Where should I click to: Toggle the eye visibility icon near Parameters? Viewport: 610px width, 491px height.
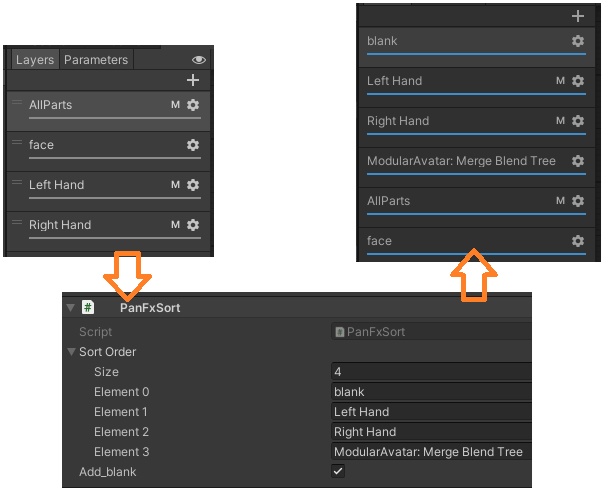tap(198, 60)
